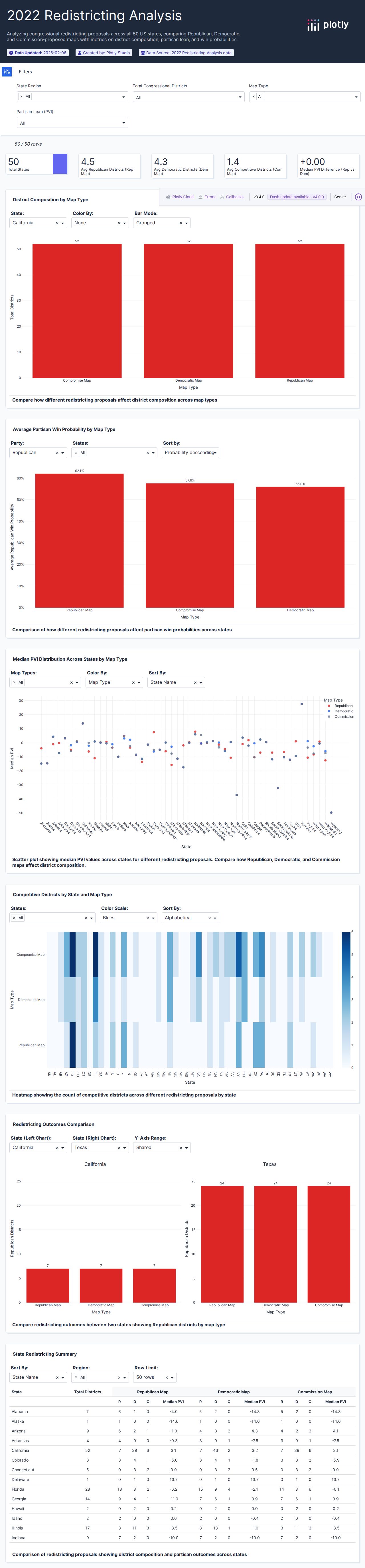Toggle Democratic series in scatter legend
The width and height of the screenshot is (365, 1568).
pyautogui.click(x=343, y=712)
